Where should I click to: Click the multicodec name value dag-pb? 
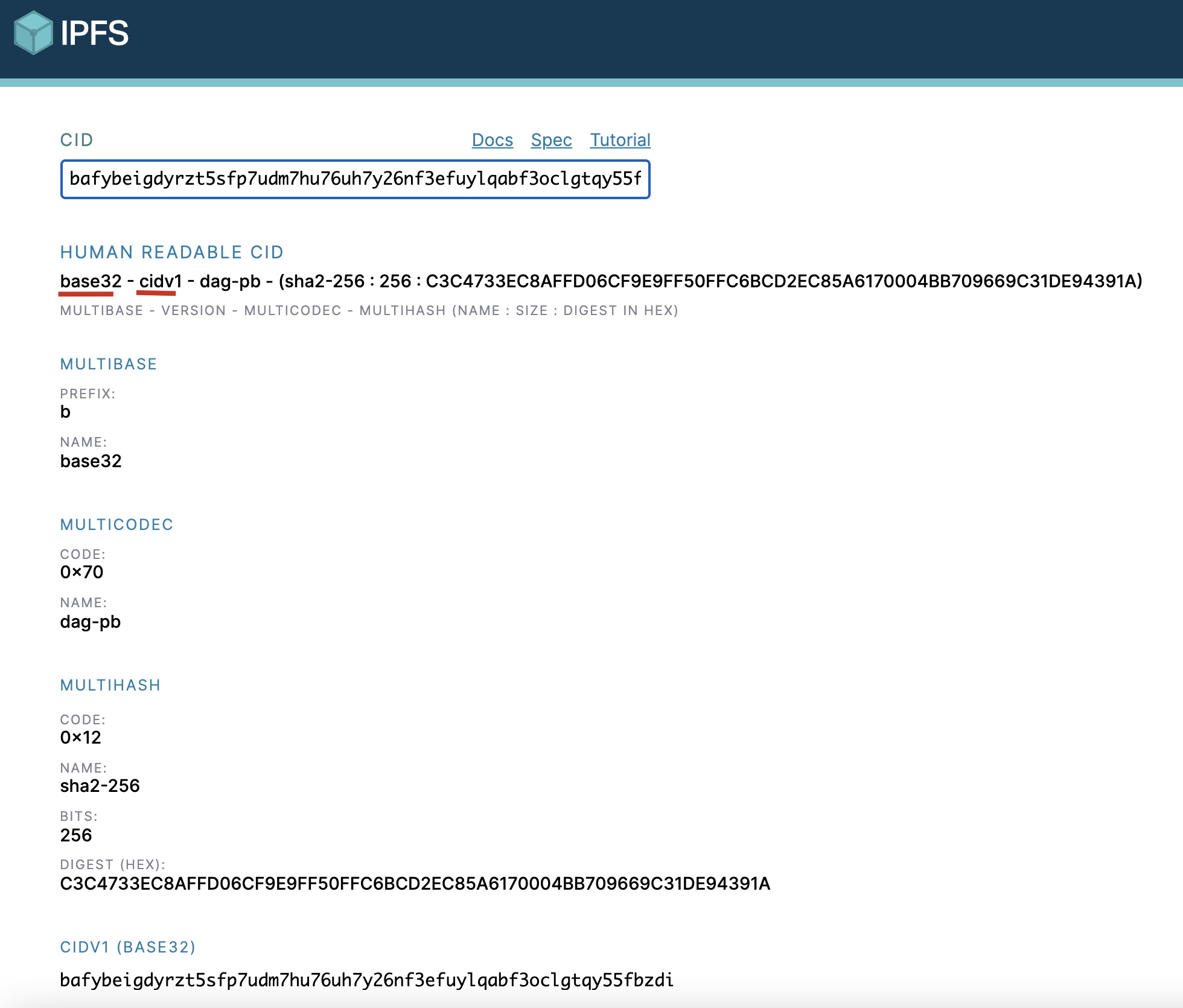90,622
